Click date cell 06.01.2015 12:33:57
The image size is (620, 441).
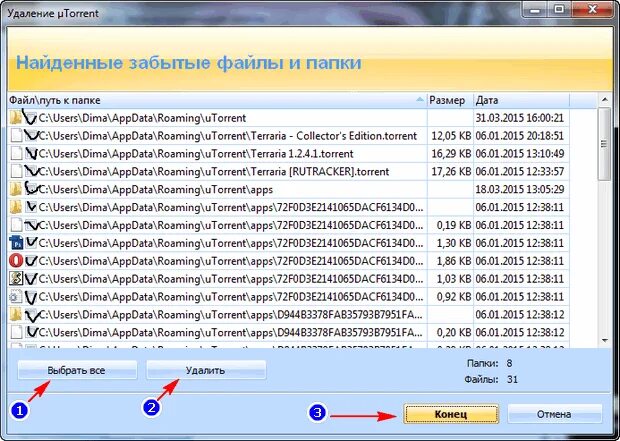tap(520, 171)
